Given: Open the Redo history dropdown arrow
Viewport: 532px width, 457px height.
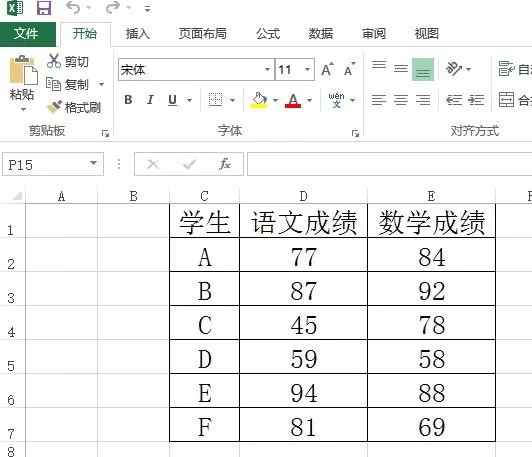Looking at the screenshot, I should [129, 8].
